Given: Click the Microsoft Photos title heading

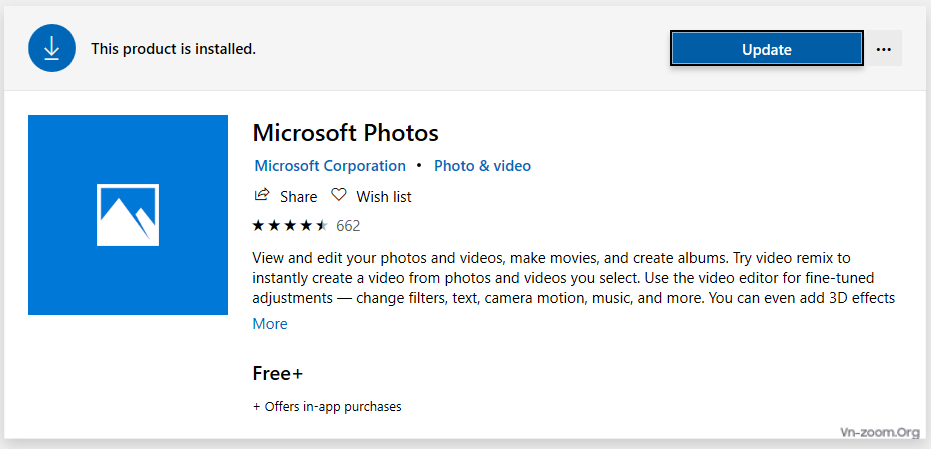Looking at the screenshot, I should 346,133.
